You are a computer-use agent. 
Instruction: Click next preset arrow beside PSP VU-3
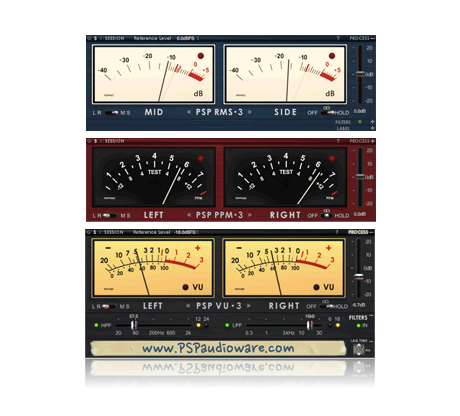249,306
